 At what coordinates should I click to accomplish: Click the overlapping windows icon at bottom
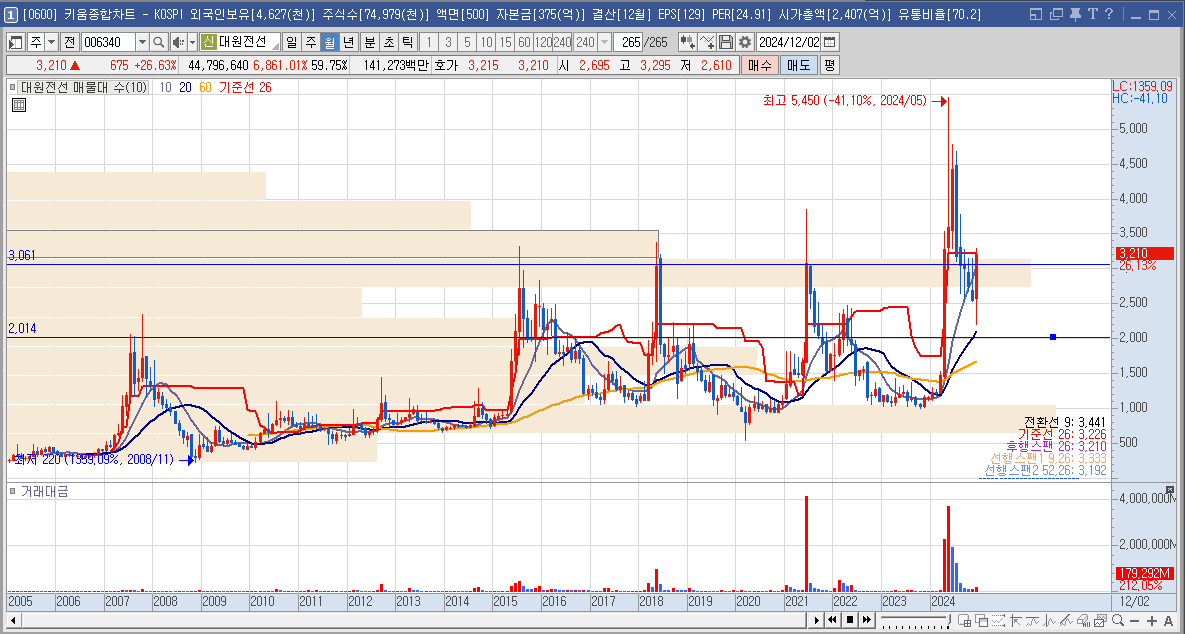(x=982, y=620)
